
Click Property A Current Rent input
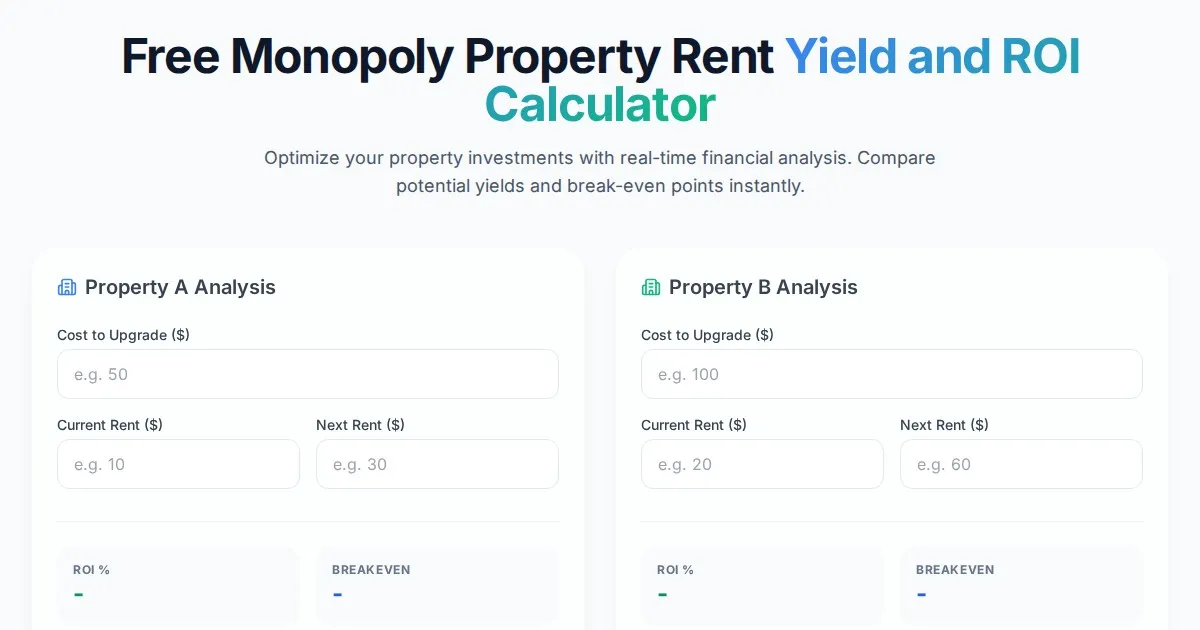178,464
